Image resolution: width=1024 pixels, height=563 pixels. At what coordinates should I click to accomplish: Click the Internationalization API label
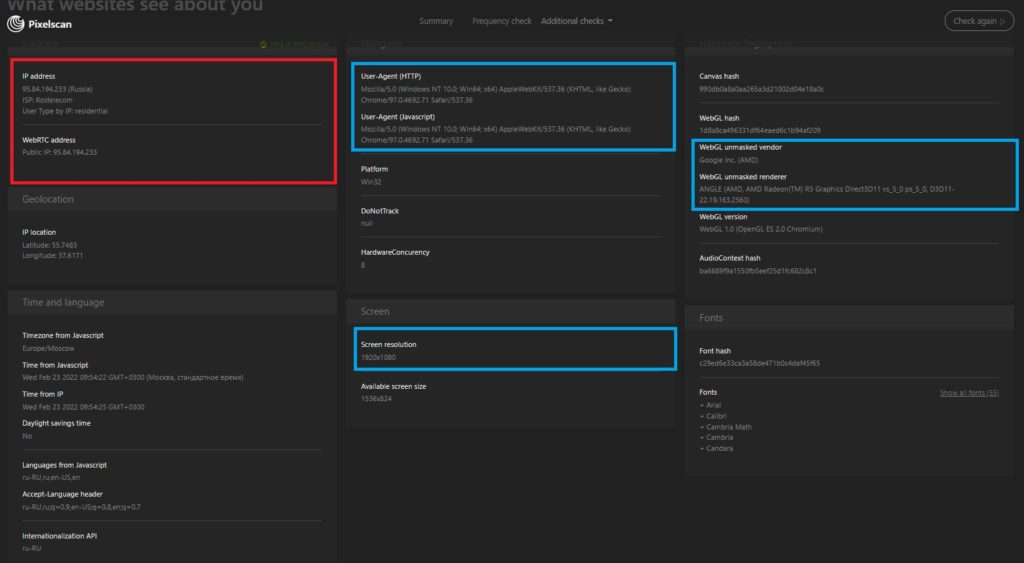point(59,536)
